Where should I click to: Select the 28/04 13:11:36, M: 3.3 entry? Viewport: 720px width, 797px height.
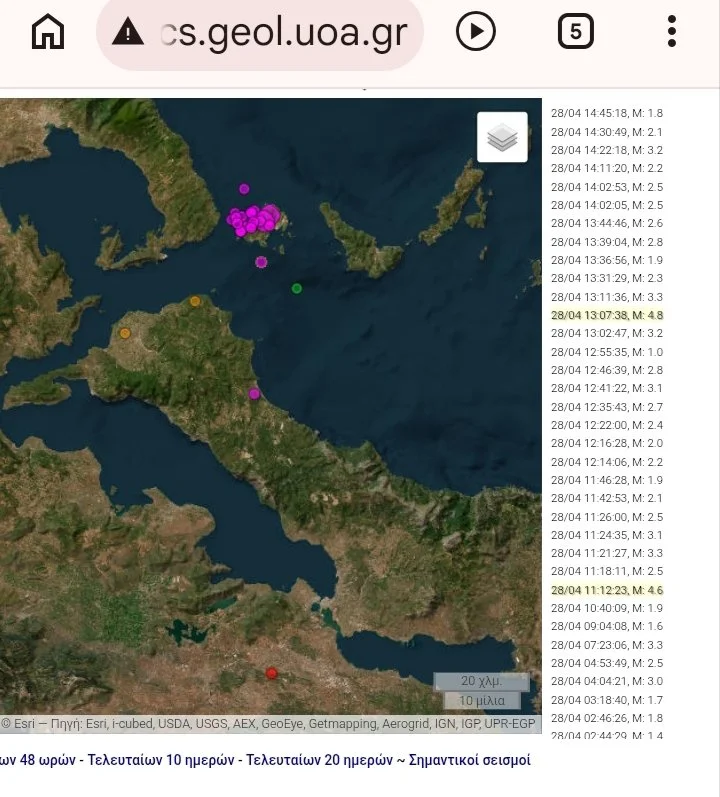coord(607,297)
